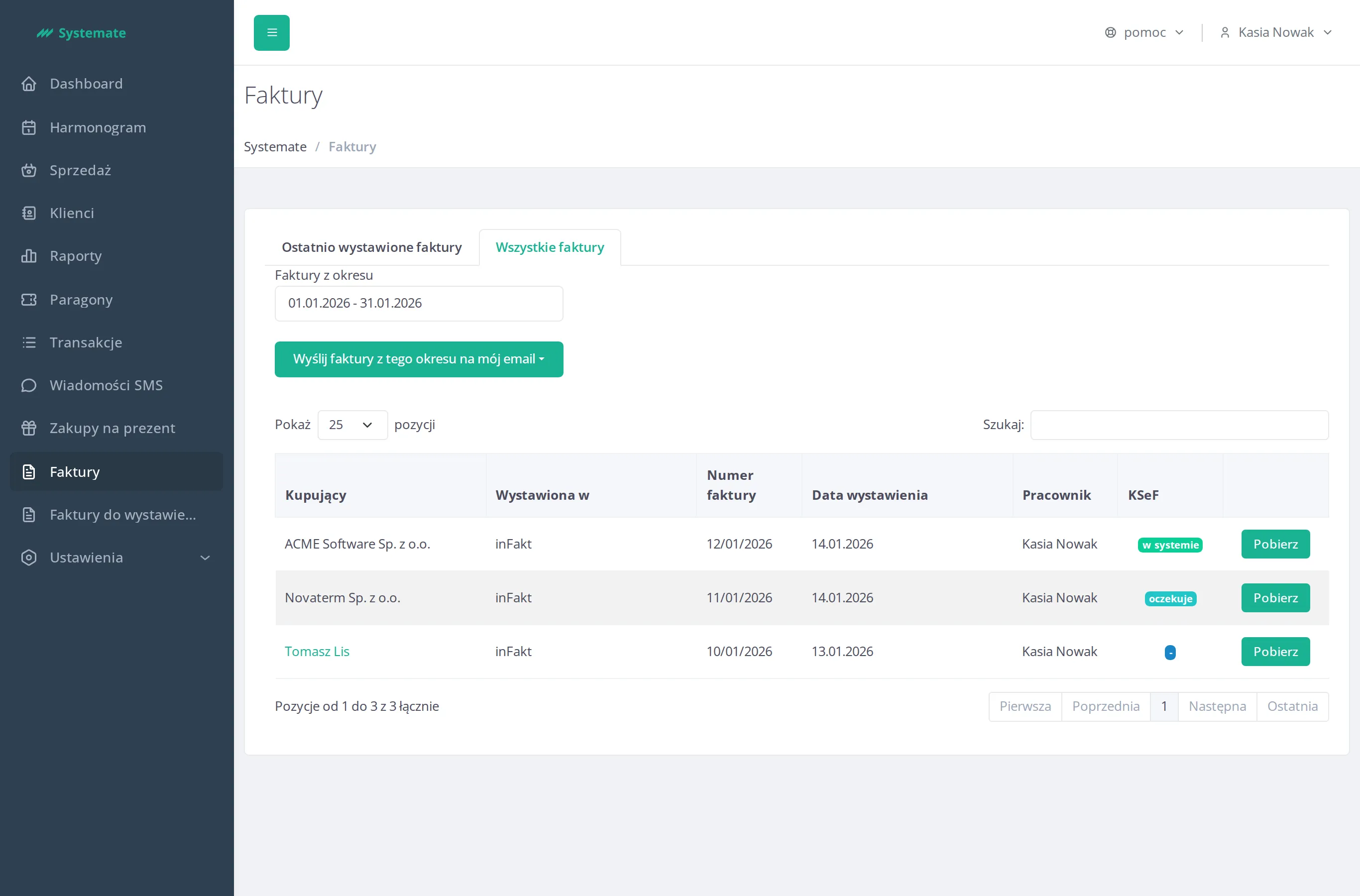Click the Wiadomości SMS bubble icon
1360x896 pixels.
tap(28, 385)
